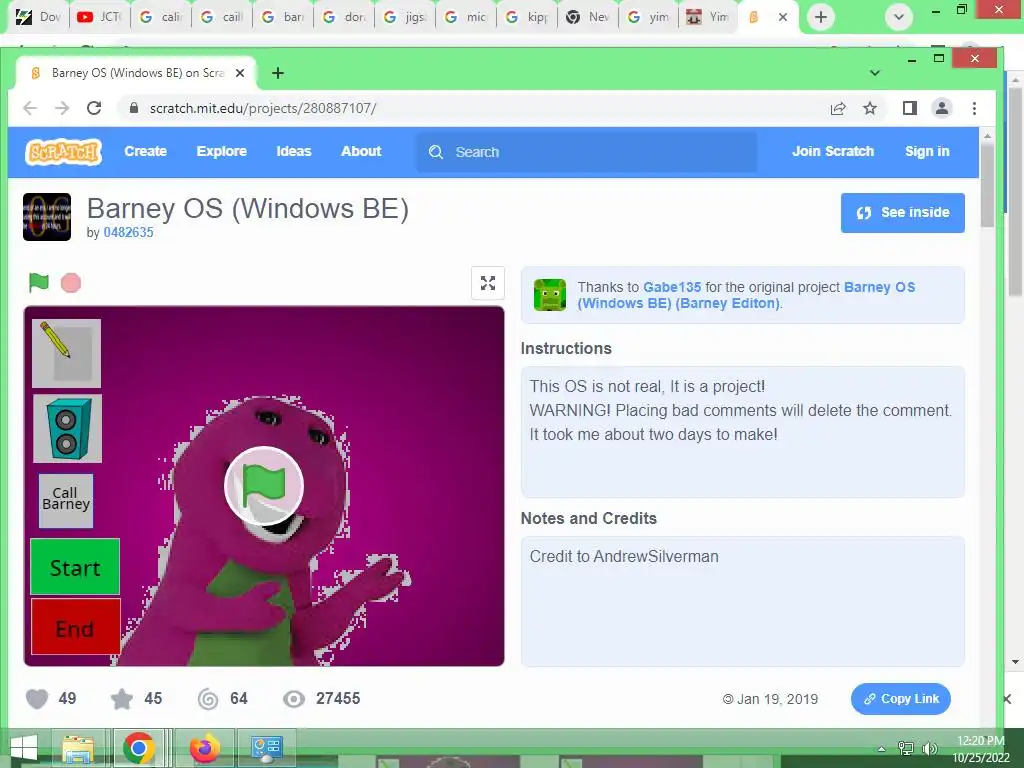Favorite the project with star icon

121,699
